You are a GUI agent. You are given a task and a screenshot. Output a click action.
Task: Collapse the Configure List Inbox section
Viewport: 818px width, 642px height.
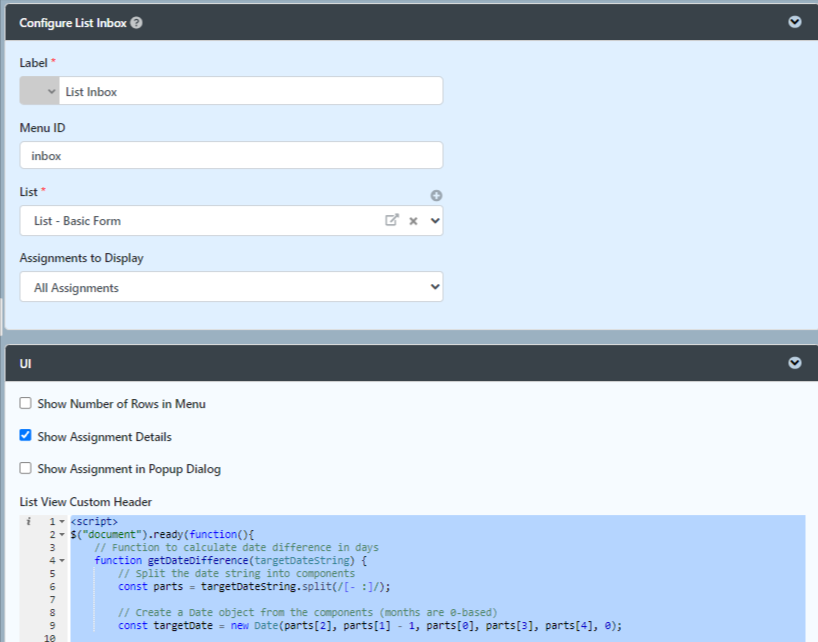coord(795,22)
